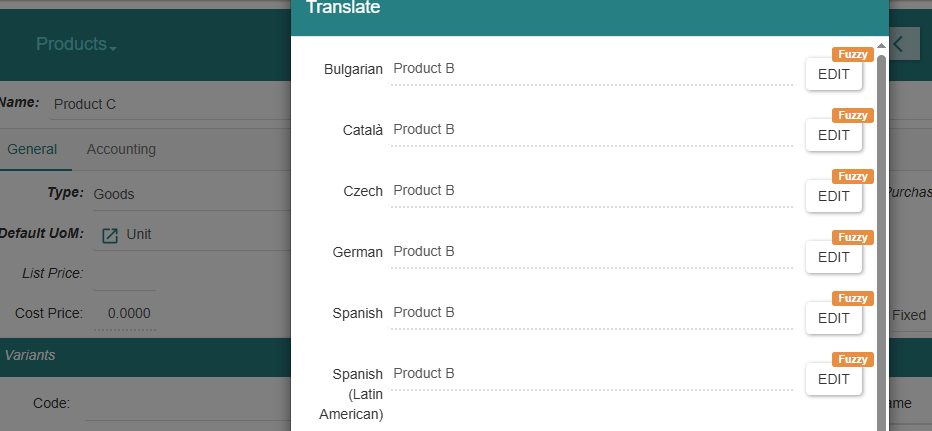Click the Fuzzy badge on Spanish row
Screen dimensions: 932x431
[853, 298]
